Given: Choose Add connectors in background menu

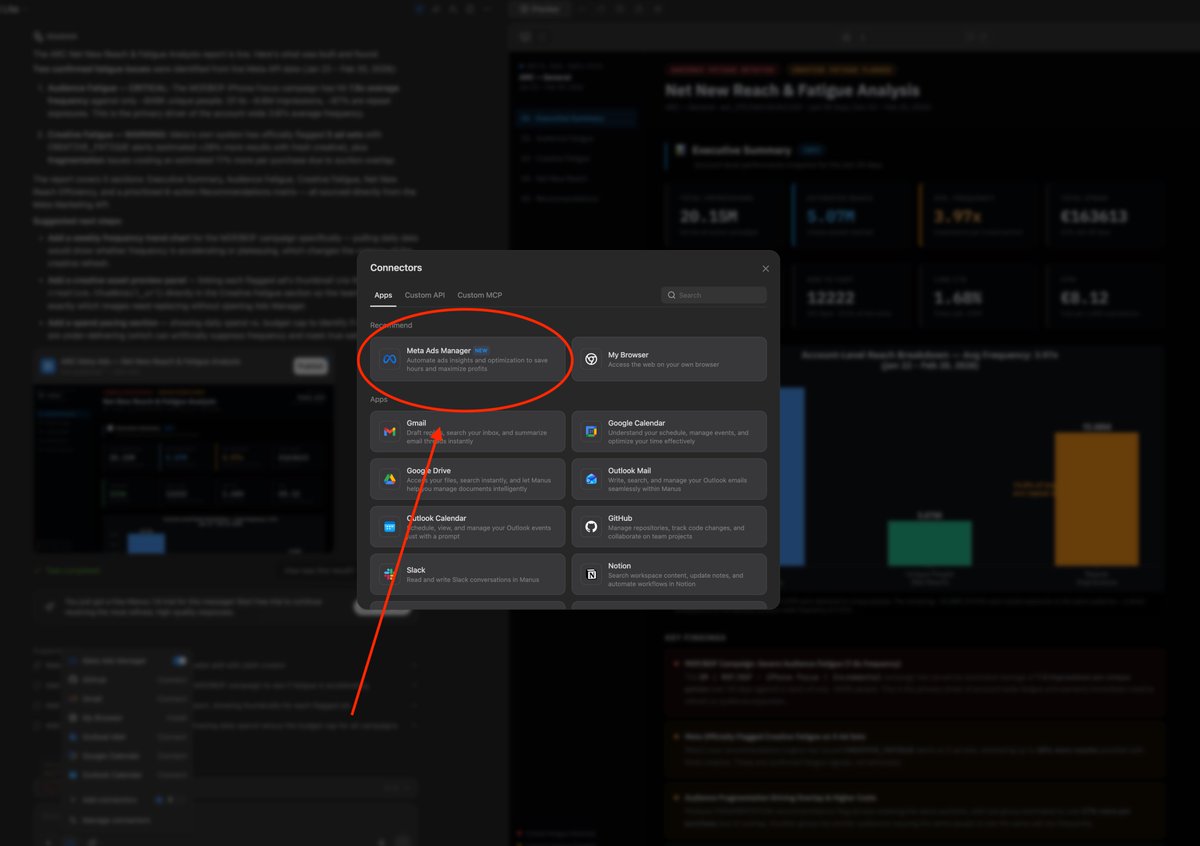Looking at the screenshot, I should click(x=110, y=800).
